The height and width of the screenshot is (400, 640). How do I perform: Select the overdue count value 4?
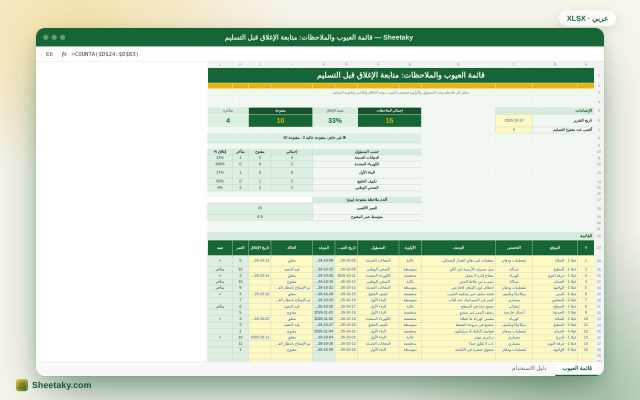point(228,121)
